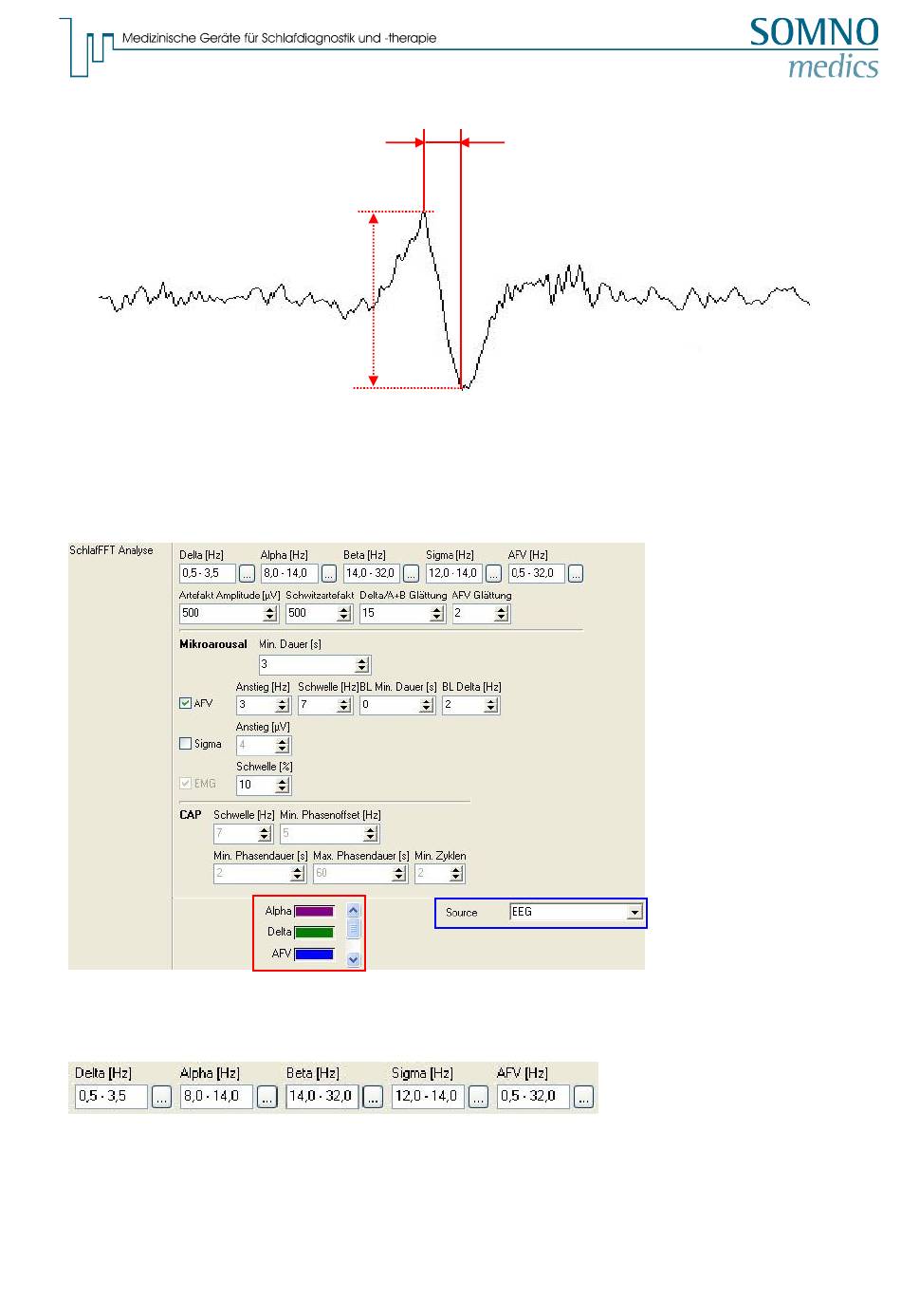
Task: Click the greyed EMG checkbox
Action: click(185, 784)
